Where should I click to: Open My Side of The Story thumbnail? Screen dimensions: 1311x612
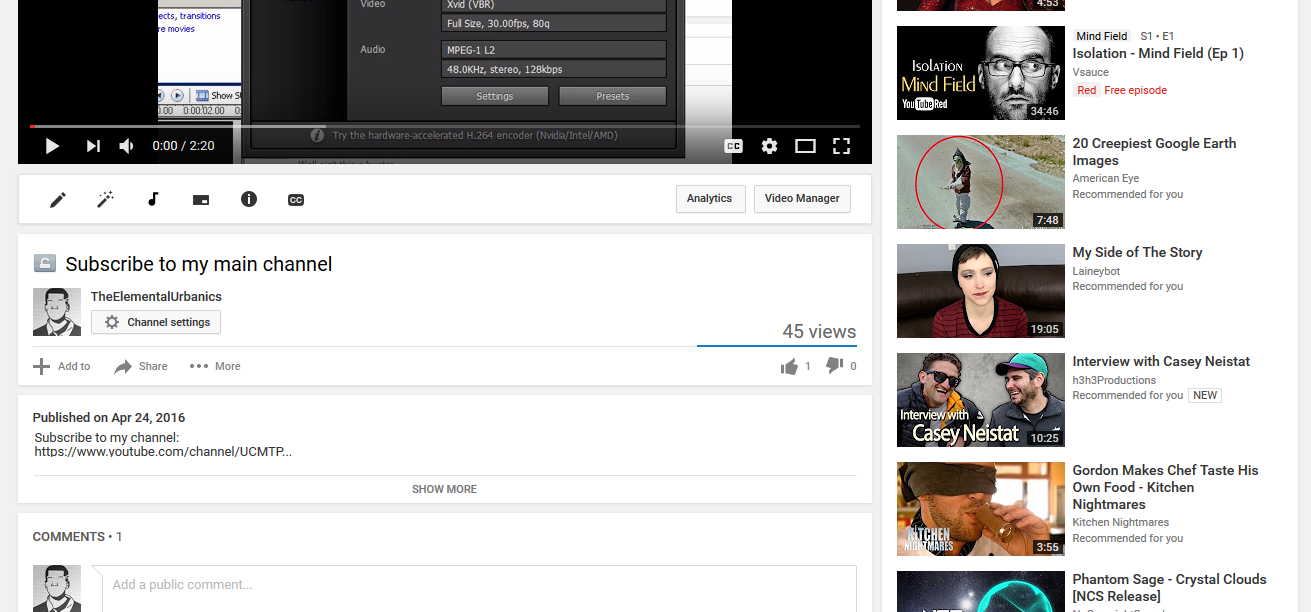coord(981,291)
